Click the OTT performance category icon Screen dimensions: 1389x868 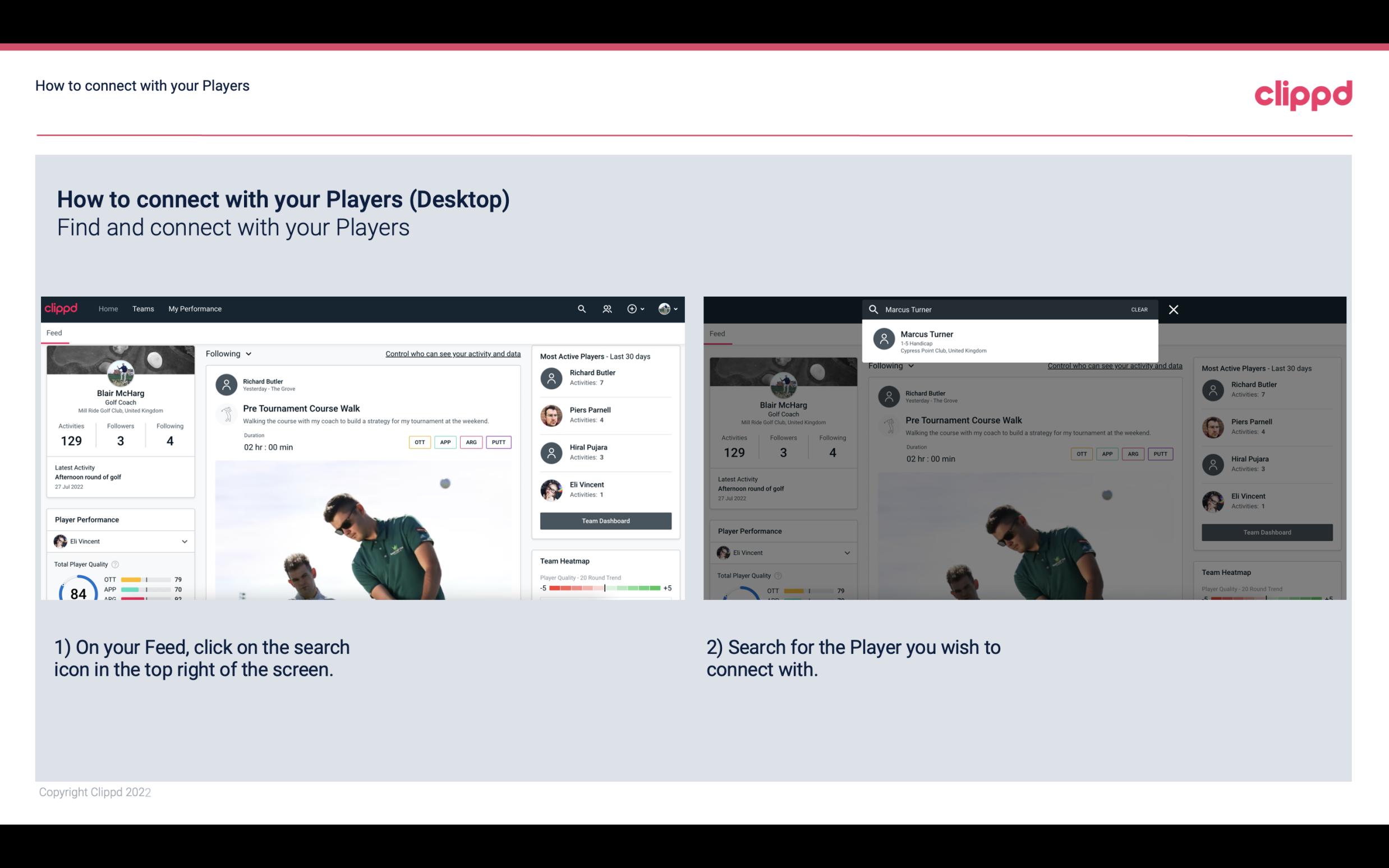click(419, 442)
